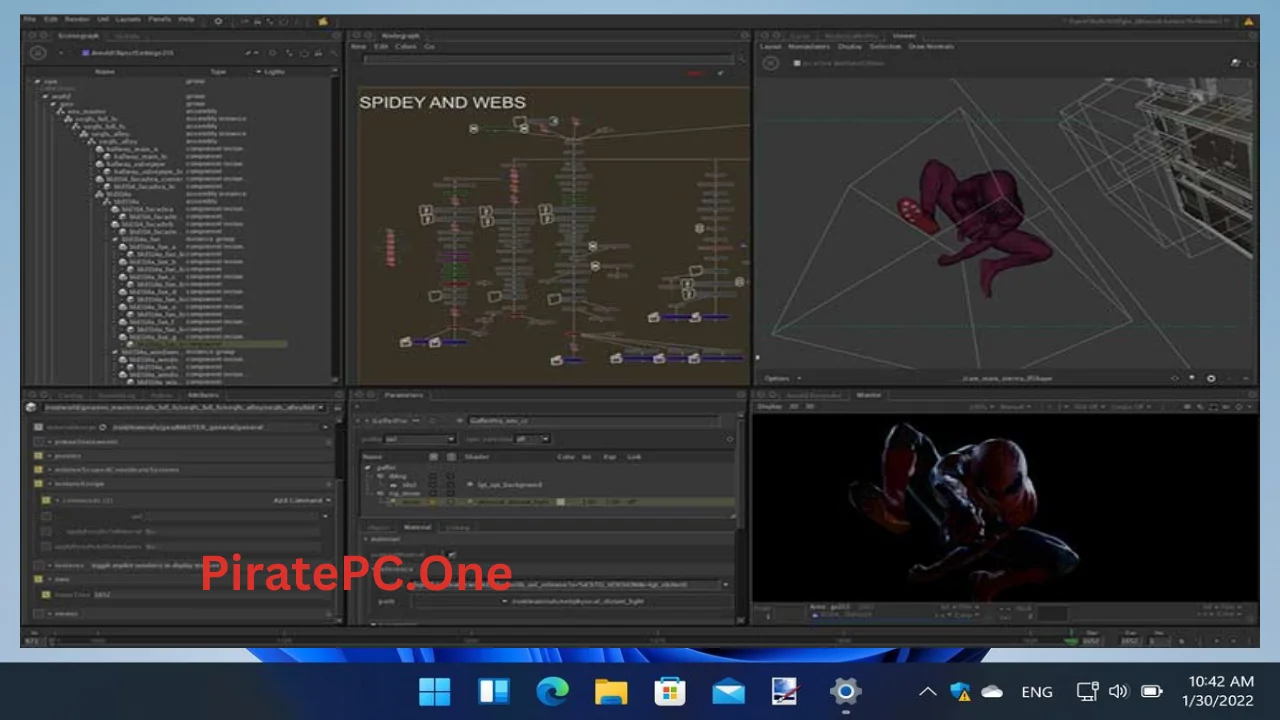The width and height of the screenshot is (1280, 720).
Task: Open the Selection menu in Viewer
Action: click(884, 46)
